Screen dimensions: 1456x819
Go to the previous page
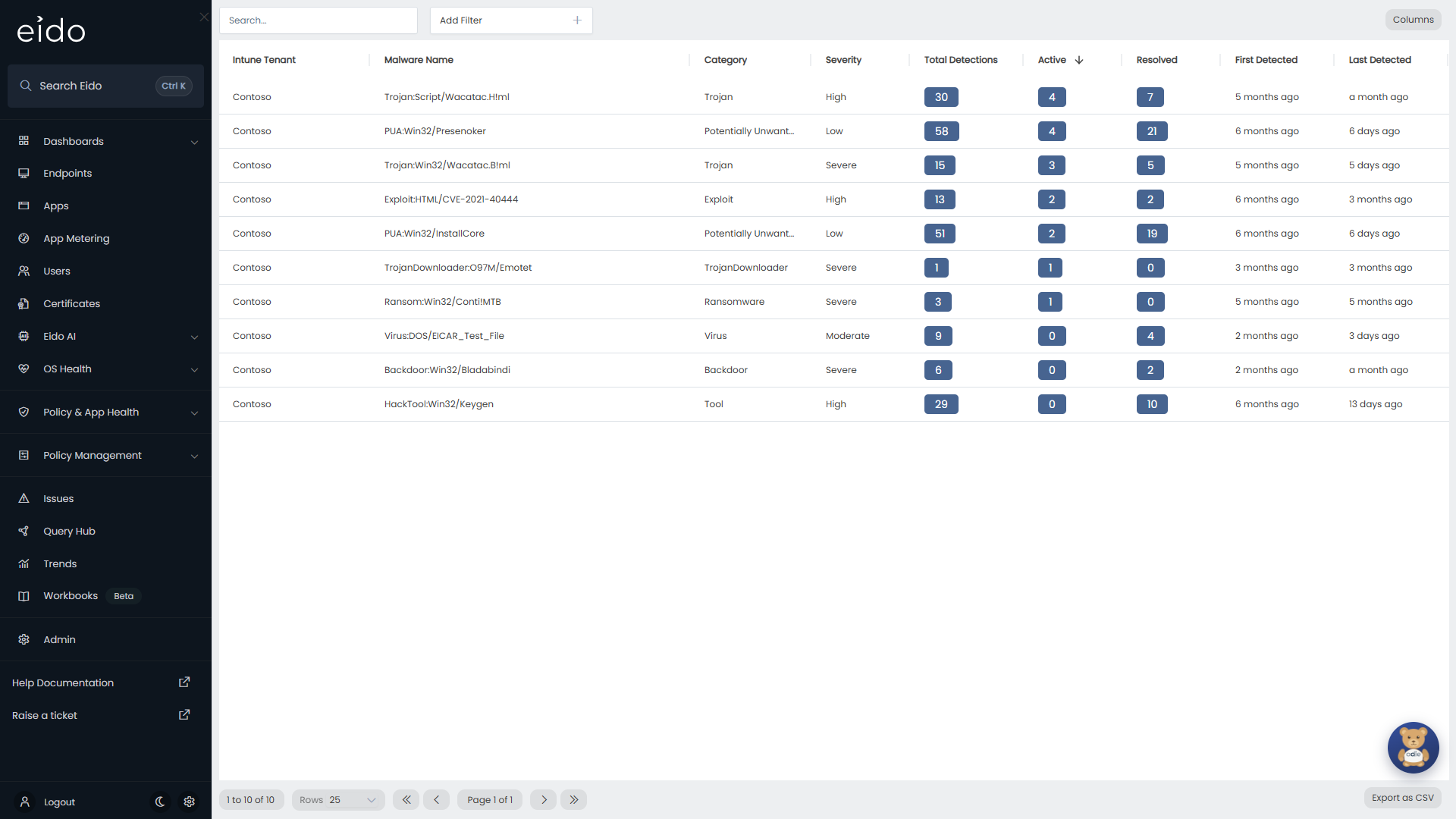tap(436, 800)
